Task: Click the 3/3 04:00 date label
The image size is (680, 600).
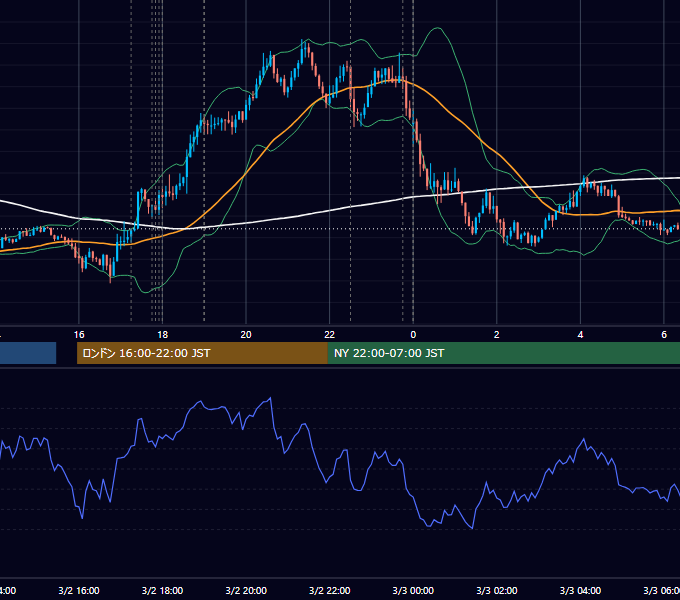Action: click(580, 590)
